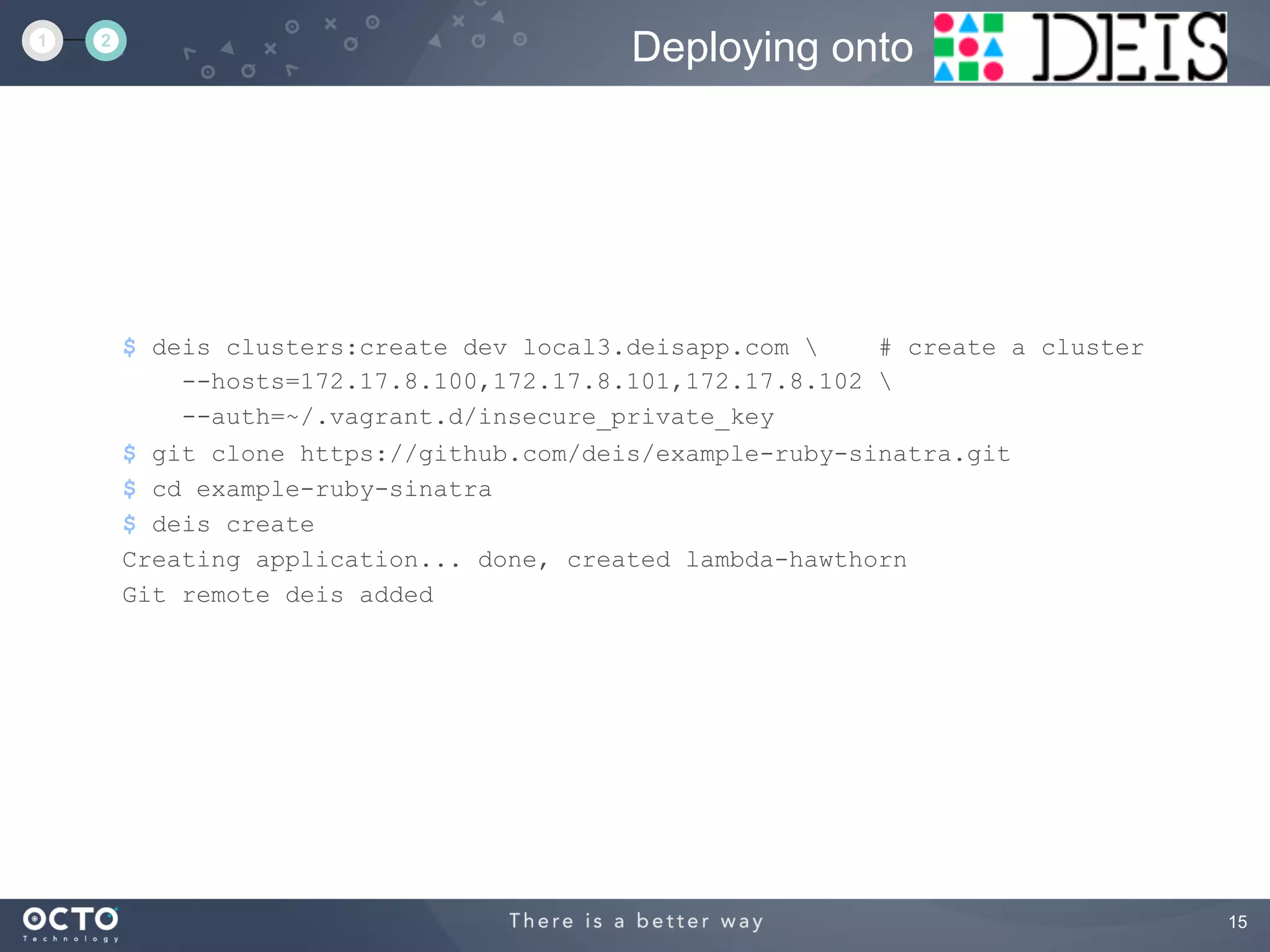
Task: Click the $ prompt before 'git clone'
Action: tap(129, 454)
